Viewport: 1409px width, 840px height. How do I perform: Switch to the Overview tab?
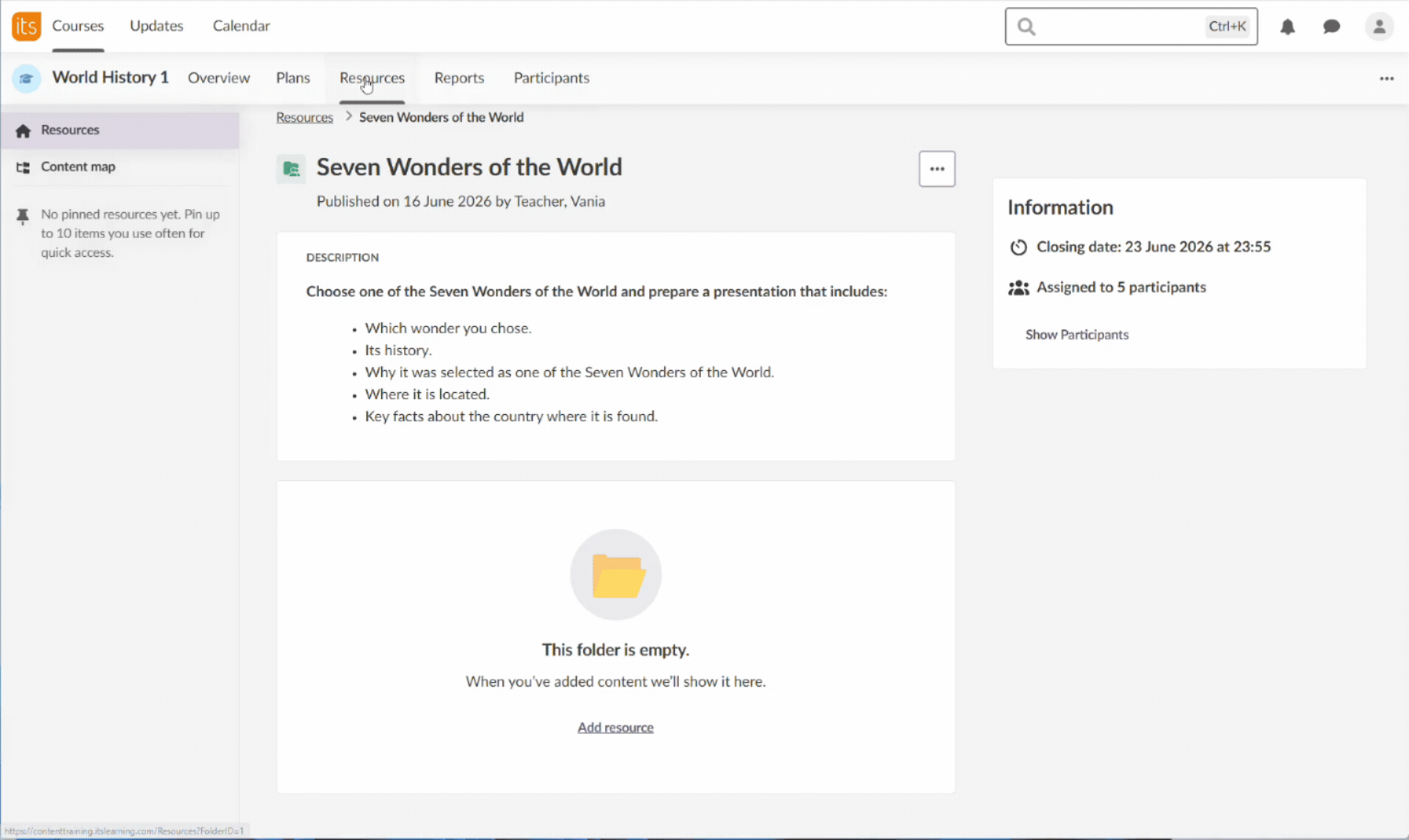pos(219,78)
